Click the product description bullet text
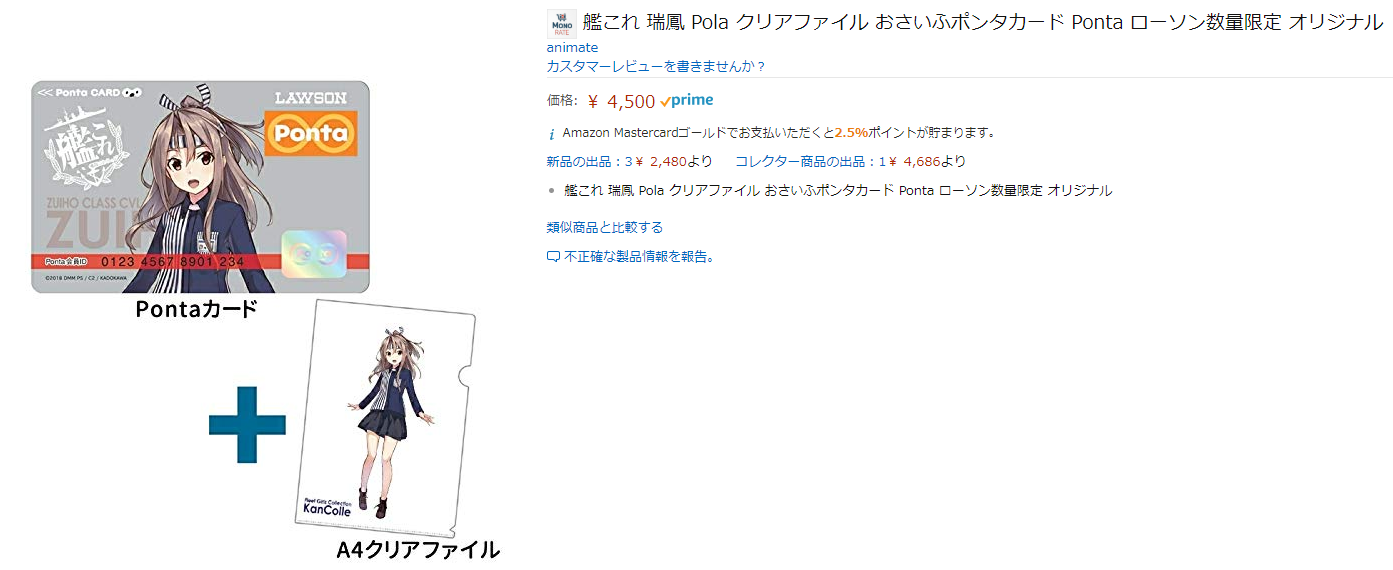Image resolution: width=1393 pixels, height=570 pixels. pyautogui.click(x=838, y=191)
